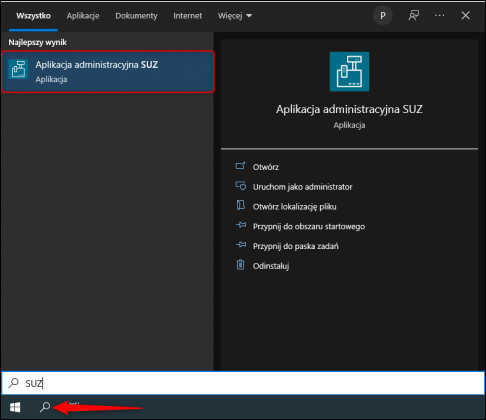Expand the Więcej dropdown

[235, 16]
